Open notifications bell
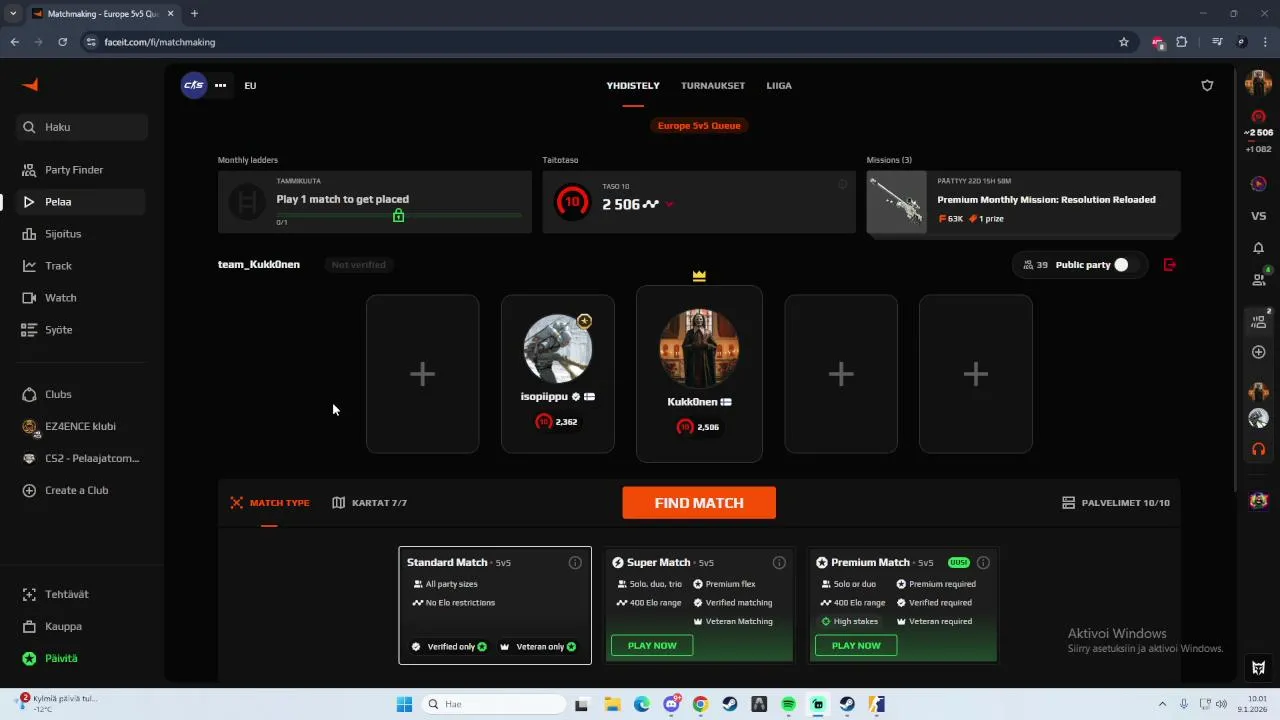Image resolution: width=1280 pixels, height=720 pixels. (x=1259, y=248)
